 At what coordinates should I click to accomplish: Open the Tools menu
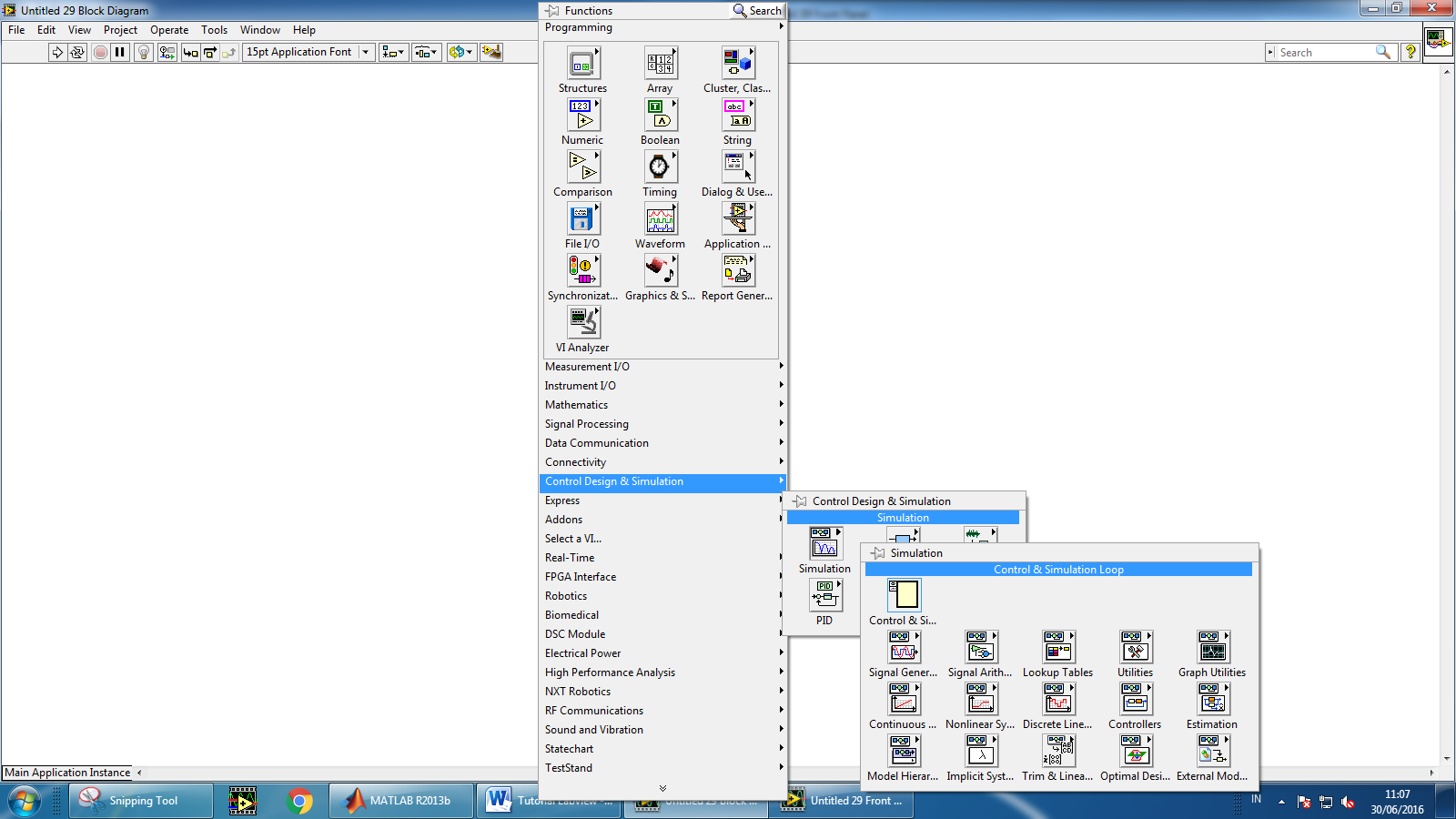(x=214, y=30)
